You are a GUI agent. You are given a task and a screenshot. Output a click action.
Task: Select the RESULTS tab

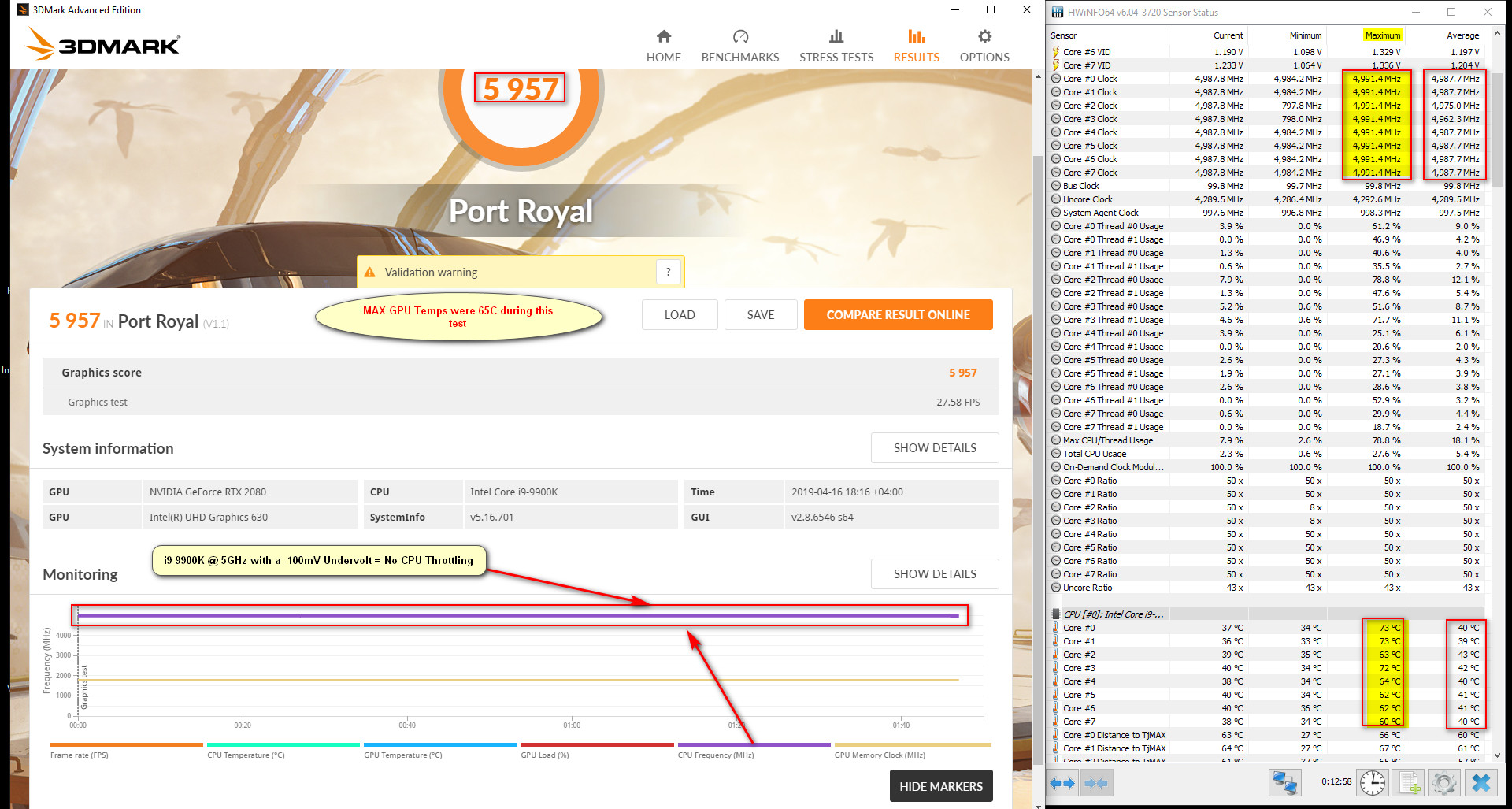tap(916, 46)
